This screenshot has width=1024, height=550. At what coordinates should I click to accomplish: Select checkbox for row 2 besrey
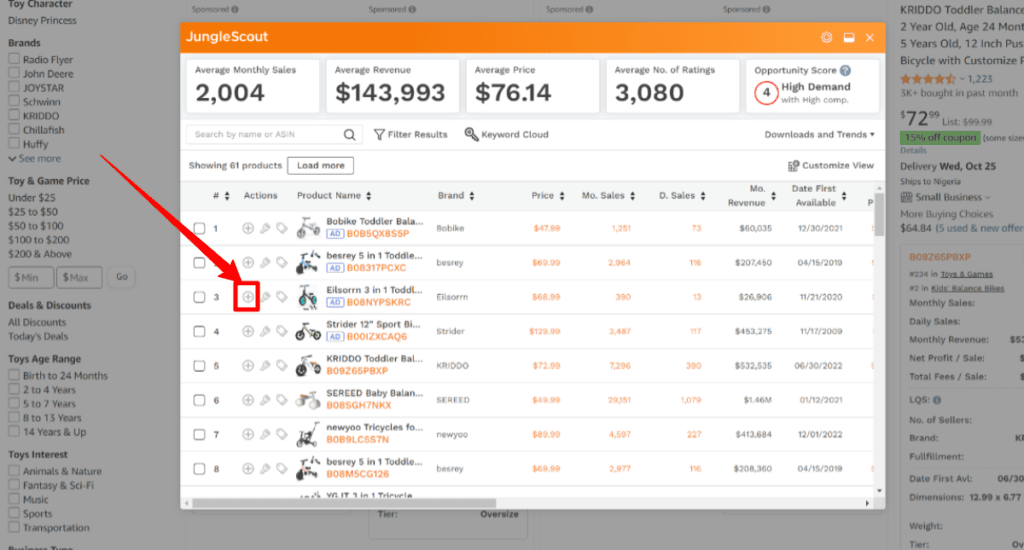coord(199,263)
